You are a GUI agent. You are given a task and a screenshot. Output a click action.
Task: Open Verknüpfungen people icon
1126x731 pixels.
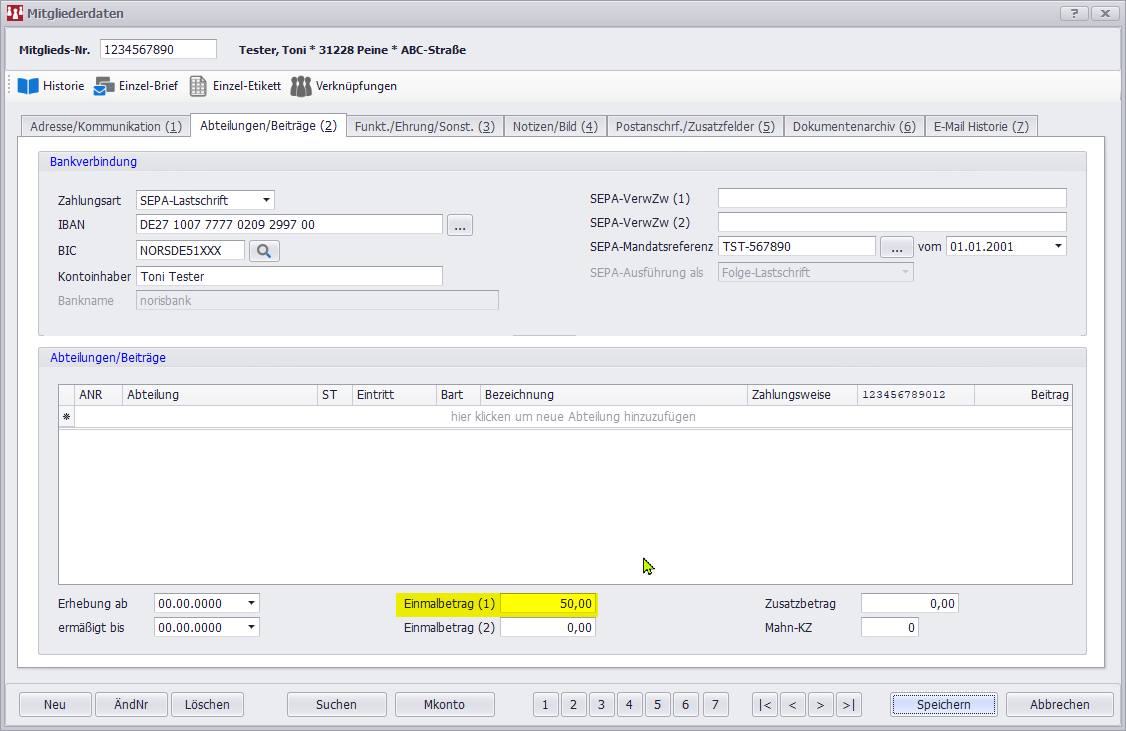pos(301,86)
